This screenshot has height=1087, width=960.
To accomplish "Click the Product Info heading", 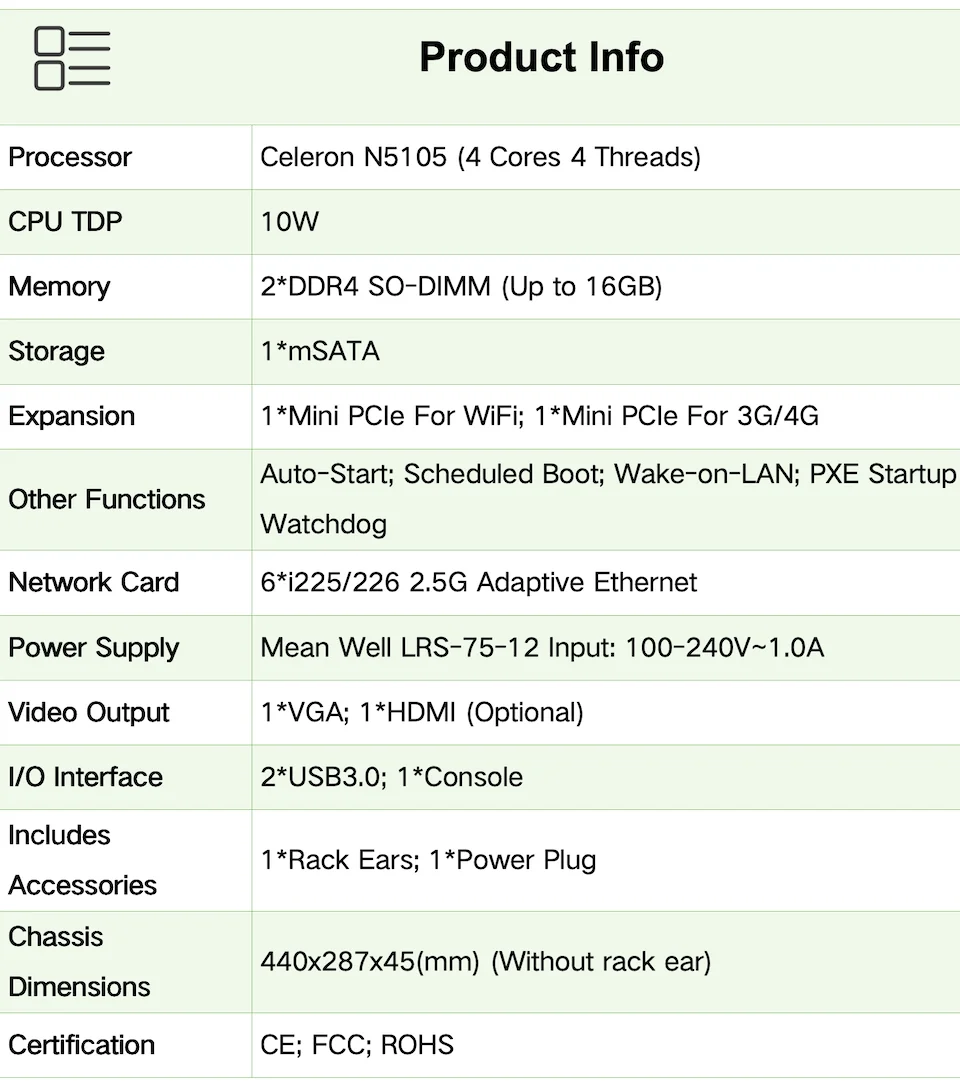I will click(x=541, y=57).
